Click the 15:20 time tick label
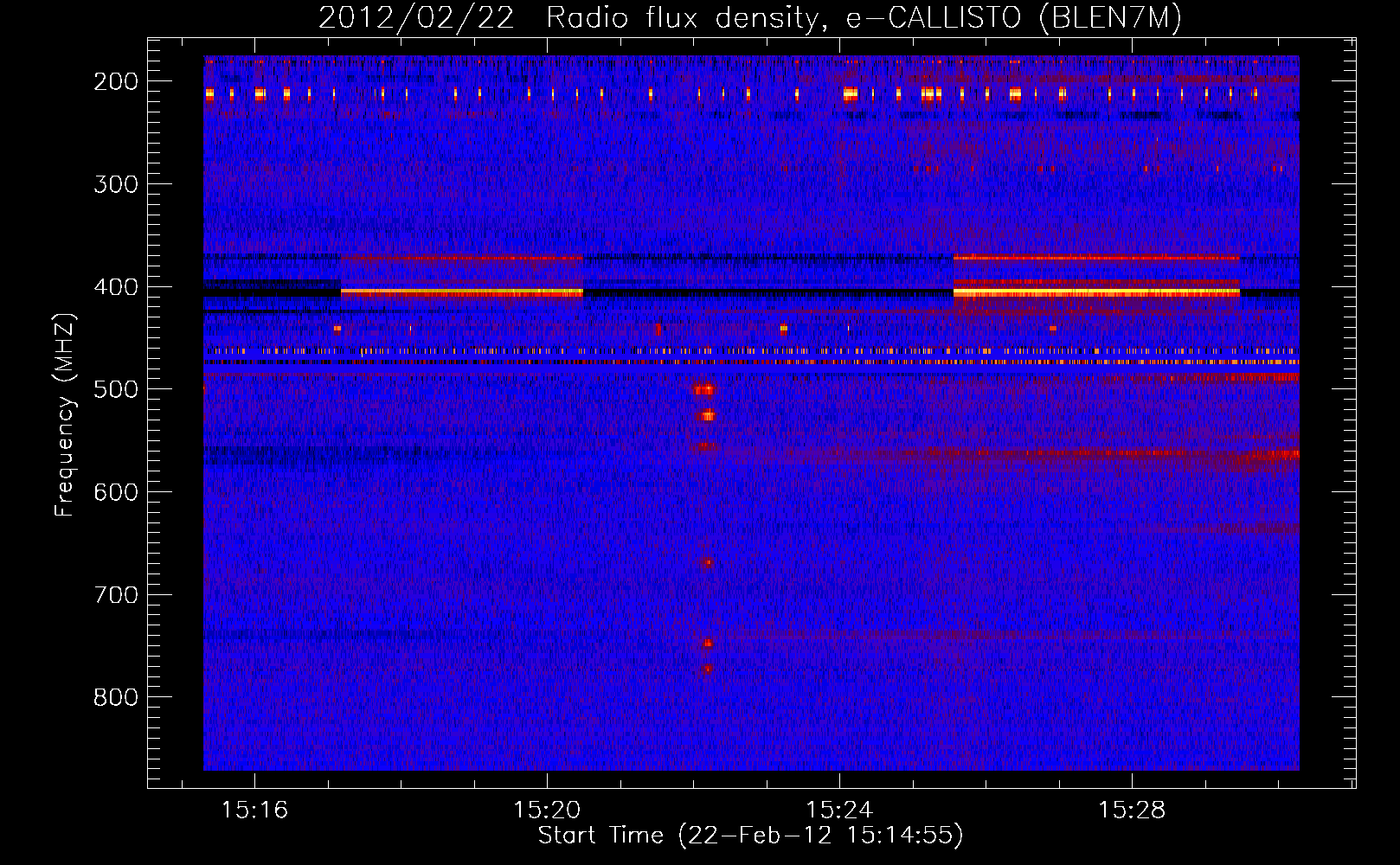Image resolution: width=1400 pixels, height=865 pixels. point(547,811)
